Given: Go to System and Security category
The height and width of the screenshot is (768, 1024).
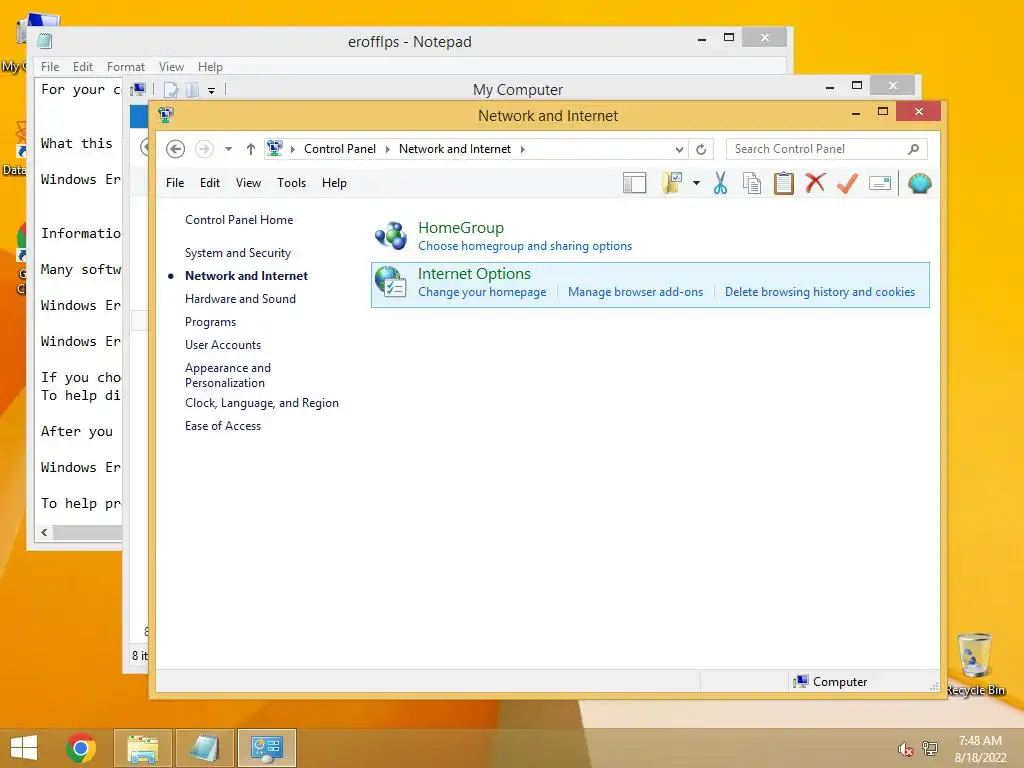Looking at the screenshot, I should (x=238, y=253).
